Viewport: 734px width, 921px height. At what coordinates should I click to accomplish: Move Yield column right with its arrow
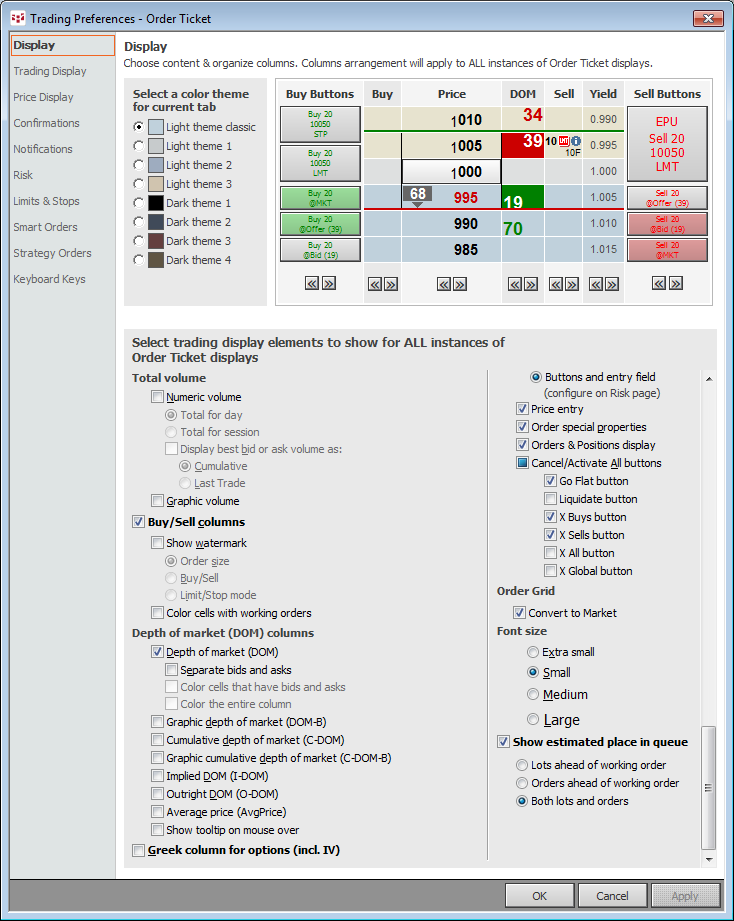pyautogui.click(x=609, y=284)
